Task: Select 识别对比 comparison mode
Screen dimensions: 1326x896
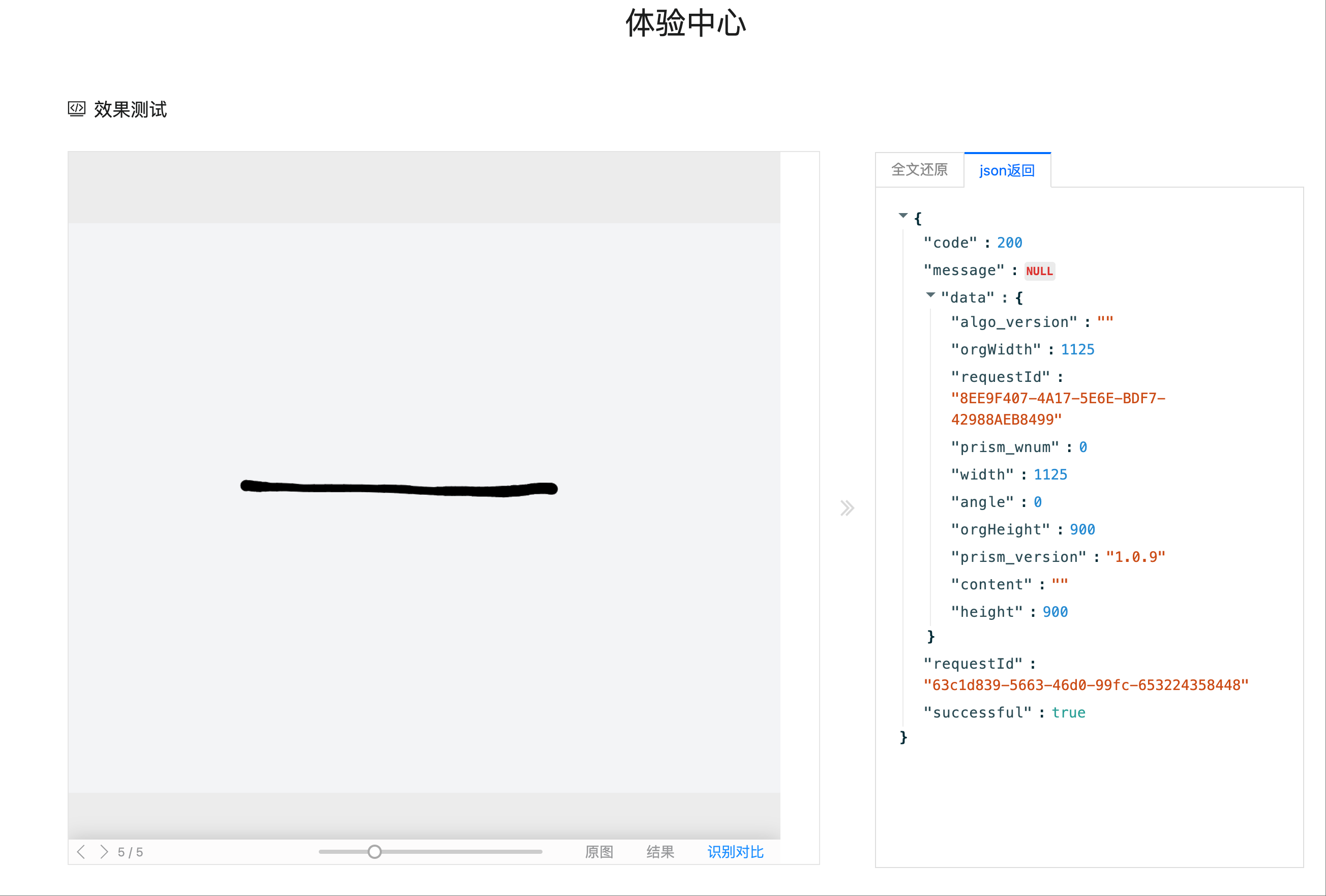Action: click(x=735, y=852)
